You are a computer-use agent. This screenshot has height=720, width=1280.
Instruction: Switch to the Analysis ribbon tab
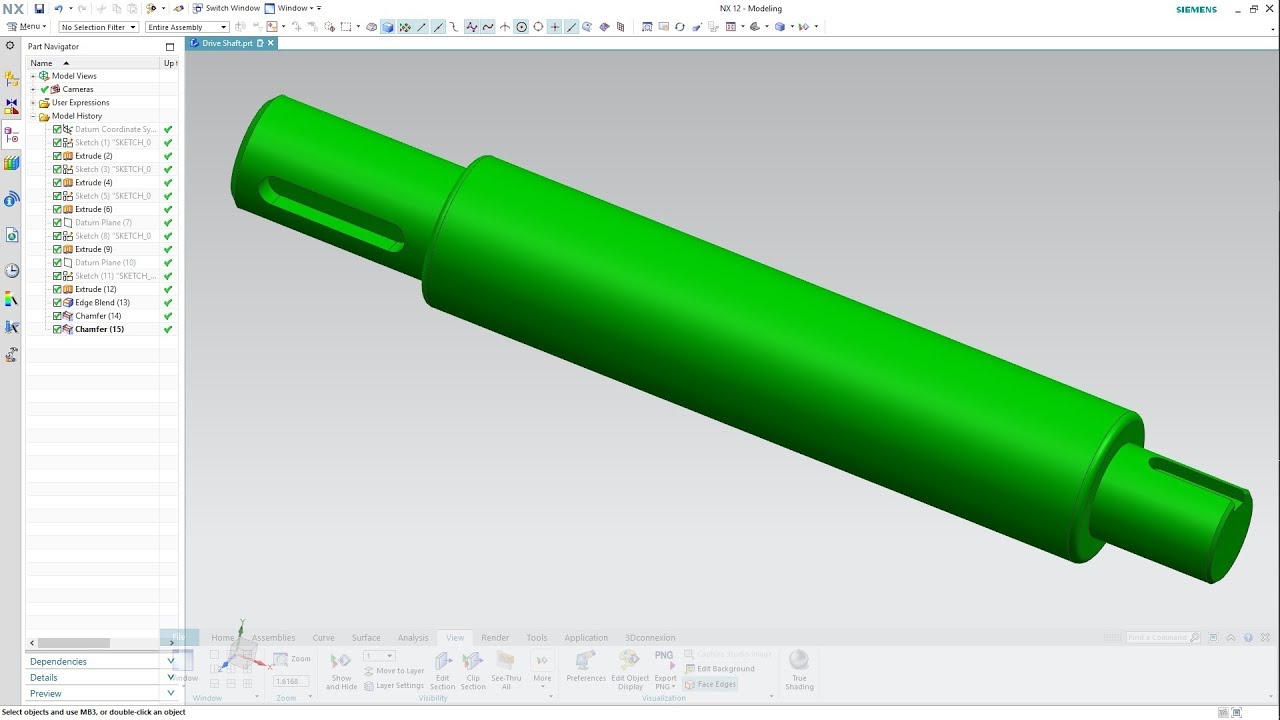click(413, 638)
